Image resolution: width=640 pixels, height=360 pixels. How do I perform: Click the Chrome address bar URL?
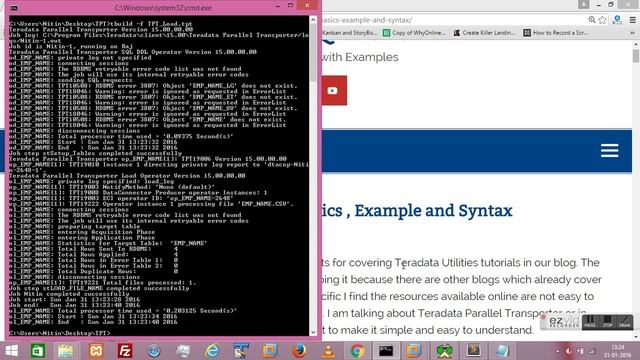367,20
